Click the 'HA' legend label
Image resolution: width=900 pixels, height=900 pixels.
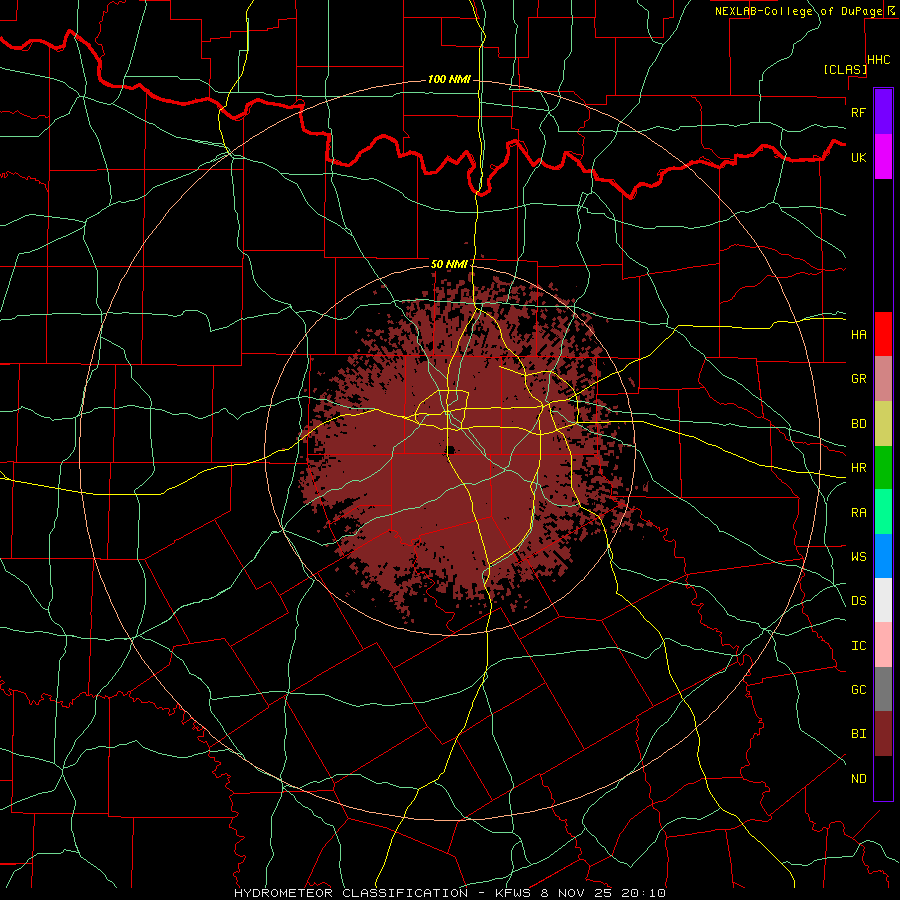859,334
